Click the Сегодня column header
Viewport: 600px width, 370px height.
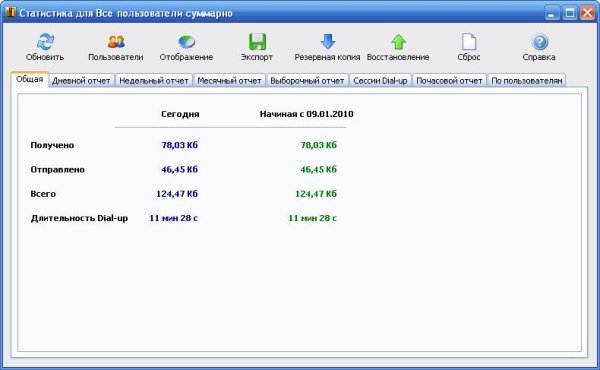pos(180,114)
